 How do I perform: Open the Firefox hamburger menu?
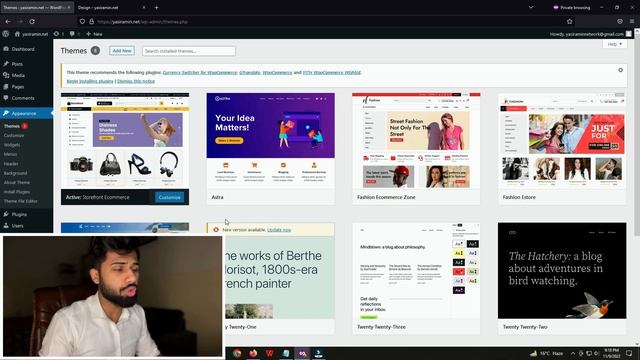click(632, 21)
